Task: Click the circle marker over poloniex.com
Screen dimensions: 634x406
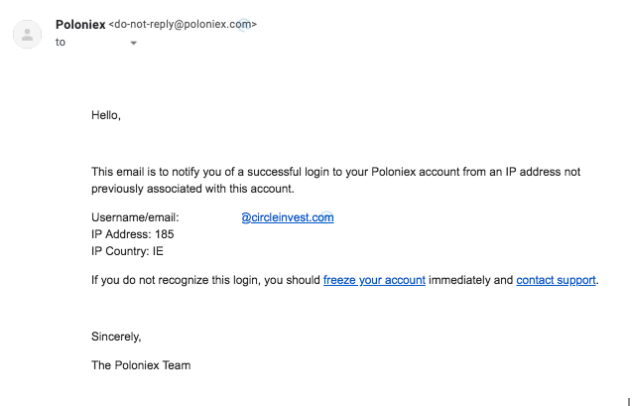Action: [x=244, y=25]
